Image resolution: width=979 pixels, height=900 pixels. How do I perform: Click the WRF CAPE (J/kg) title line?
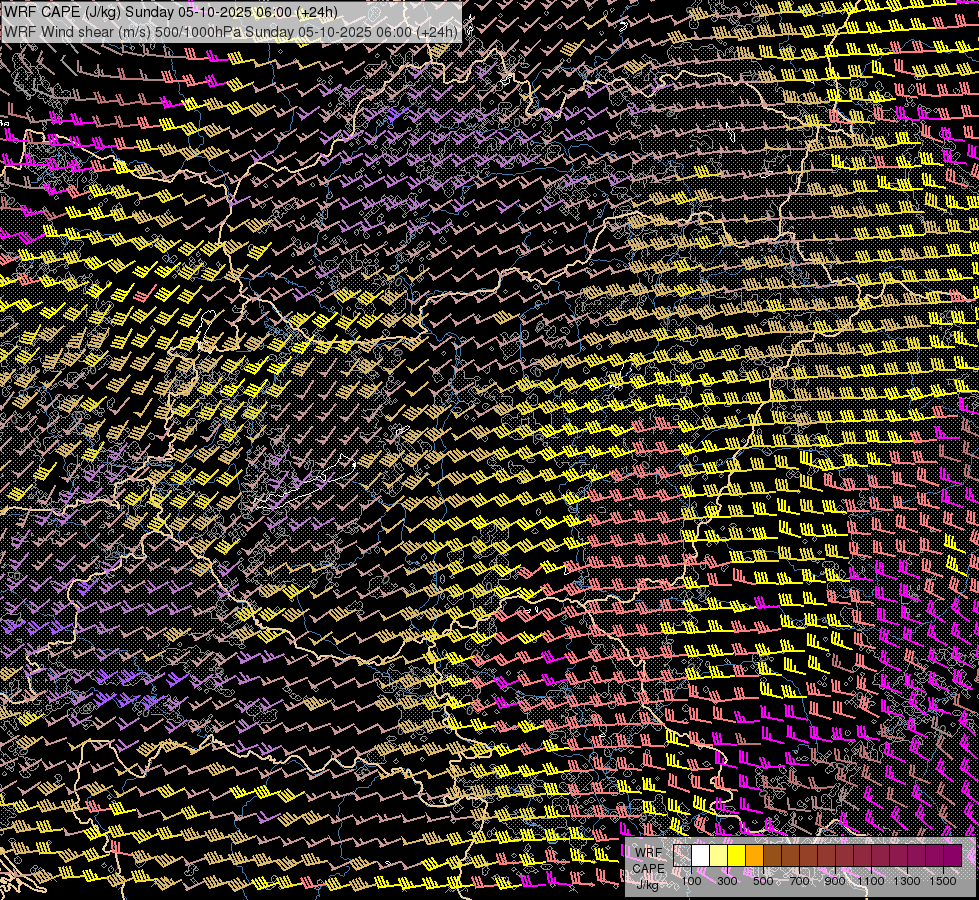coord(170,11)
